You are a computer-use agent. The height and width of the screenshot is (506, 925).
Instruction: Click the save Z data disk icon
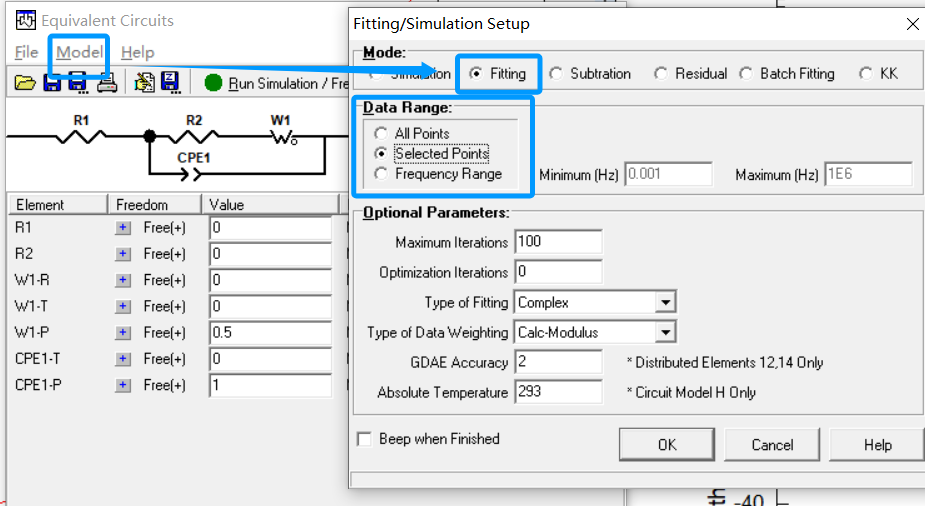[170, 83]
